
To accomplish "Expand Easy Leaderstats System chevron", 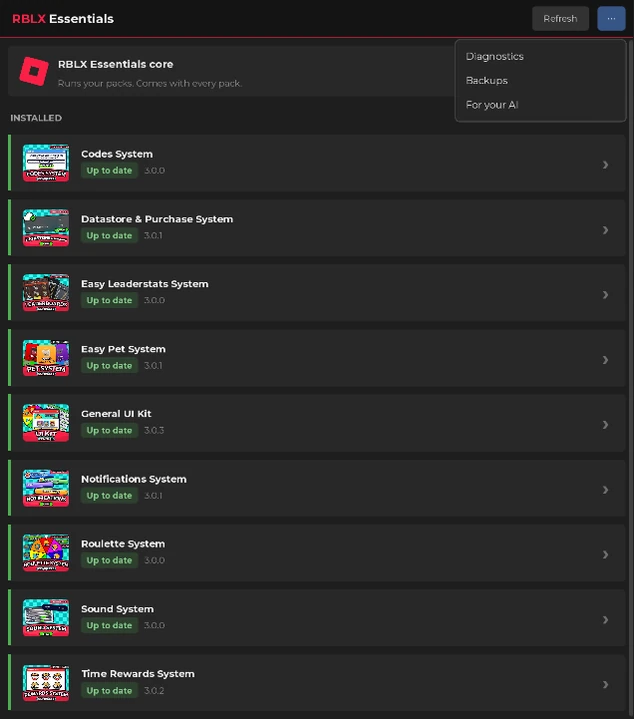I will 606,294.
